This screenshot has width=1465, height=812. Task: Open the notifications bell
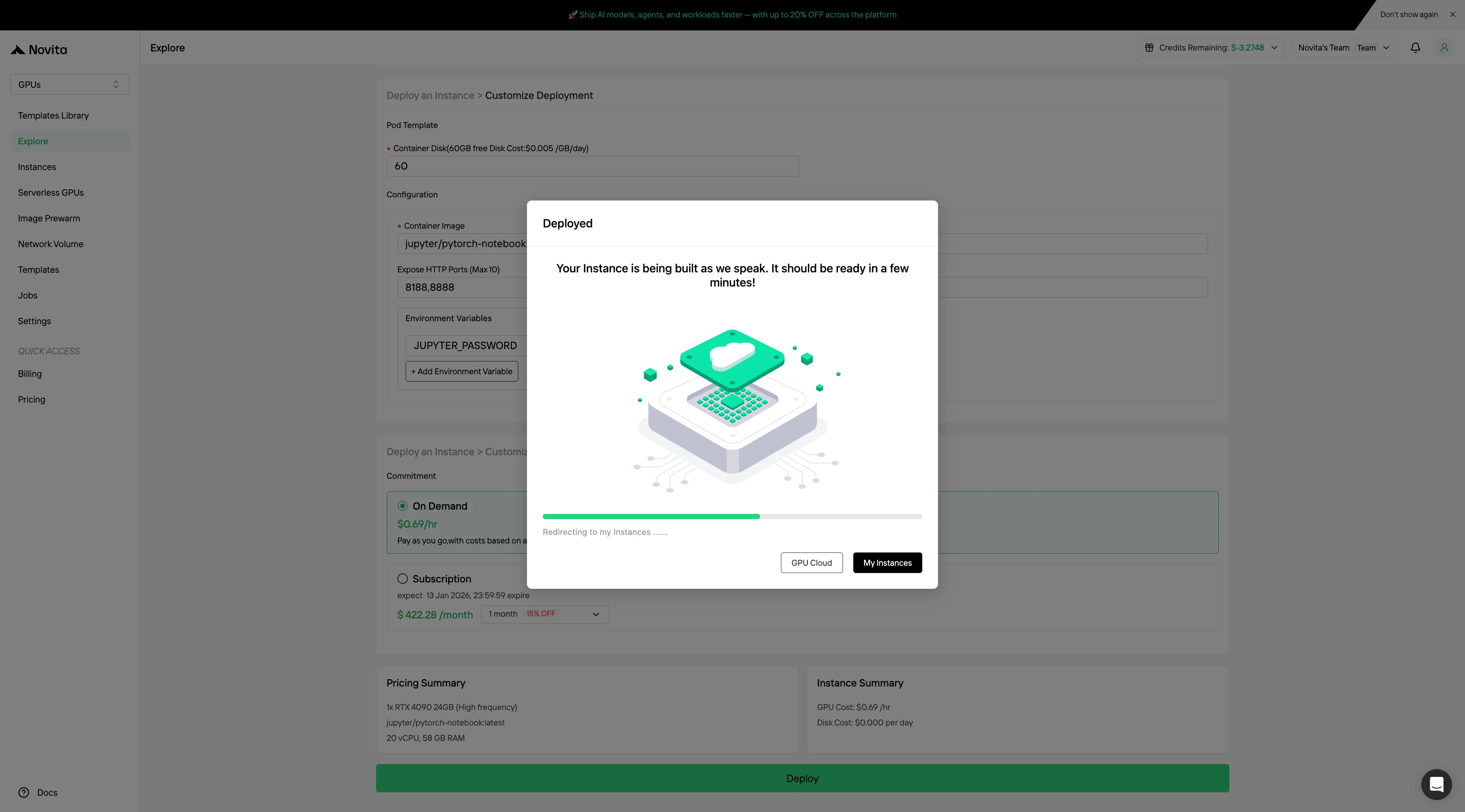[1415, 48]
